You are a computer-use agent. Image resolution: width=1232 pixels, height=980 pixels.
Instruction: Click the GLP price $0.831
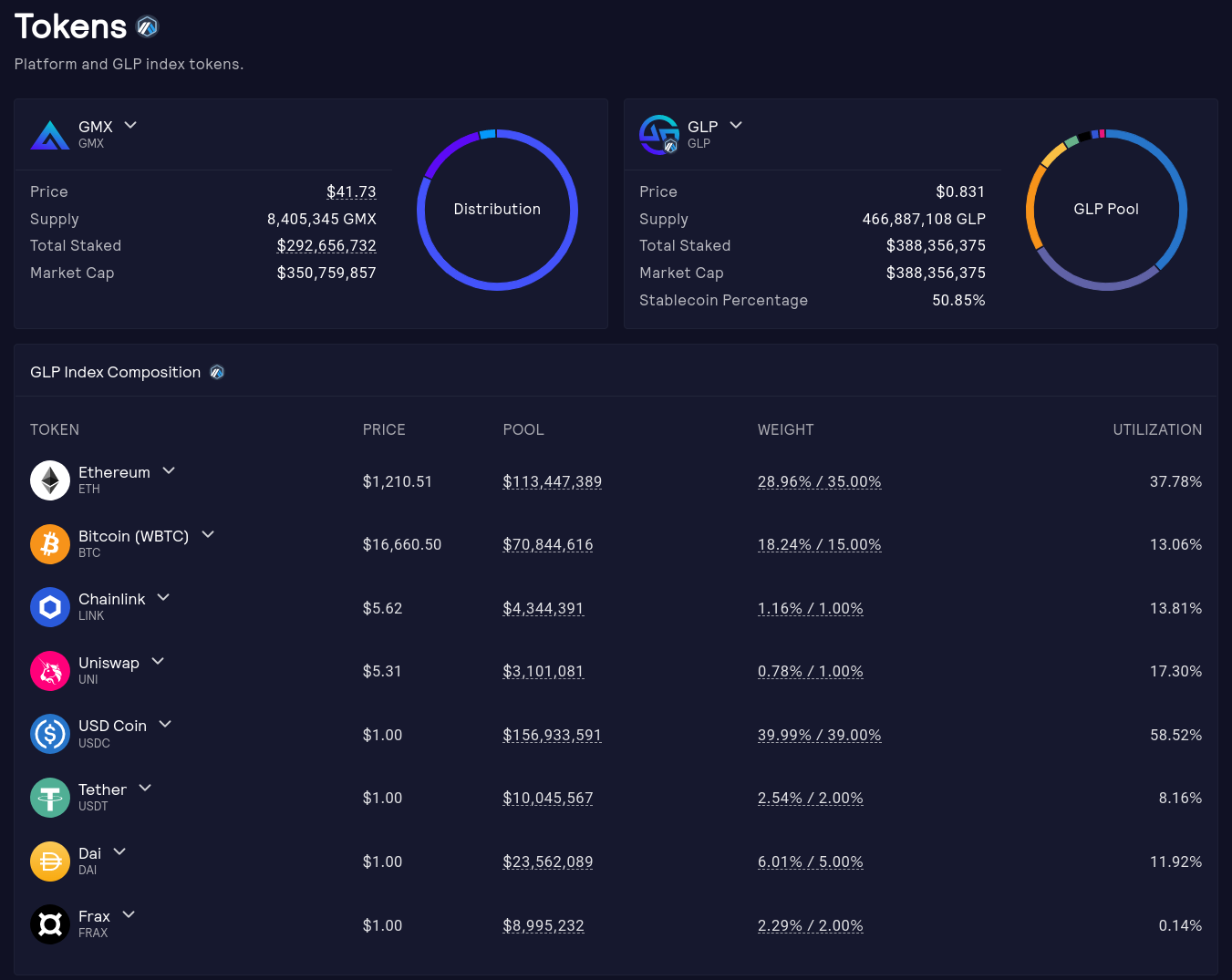point(960,191)
